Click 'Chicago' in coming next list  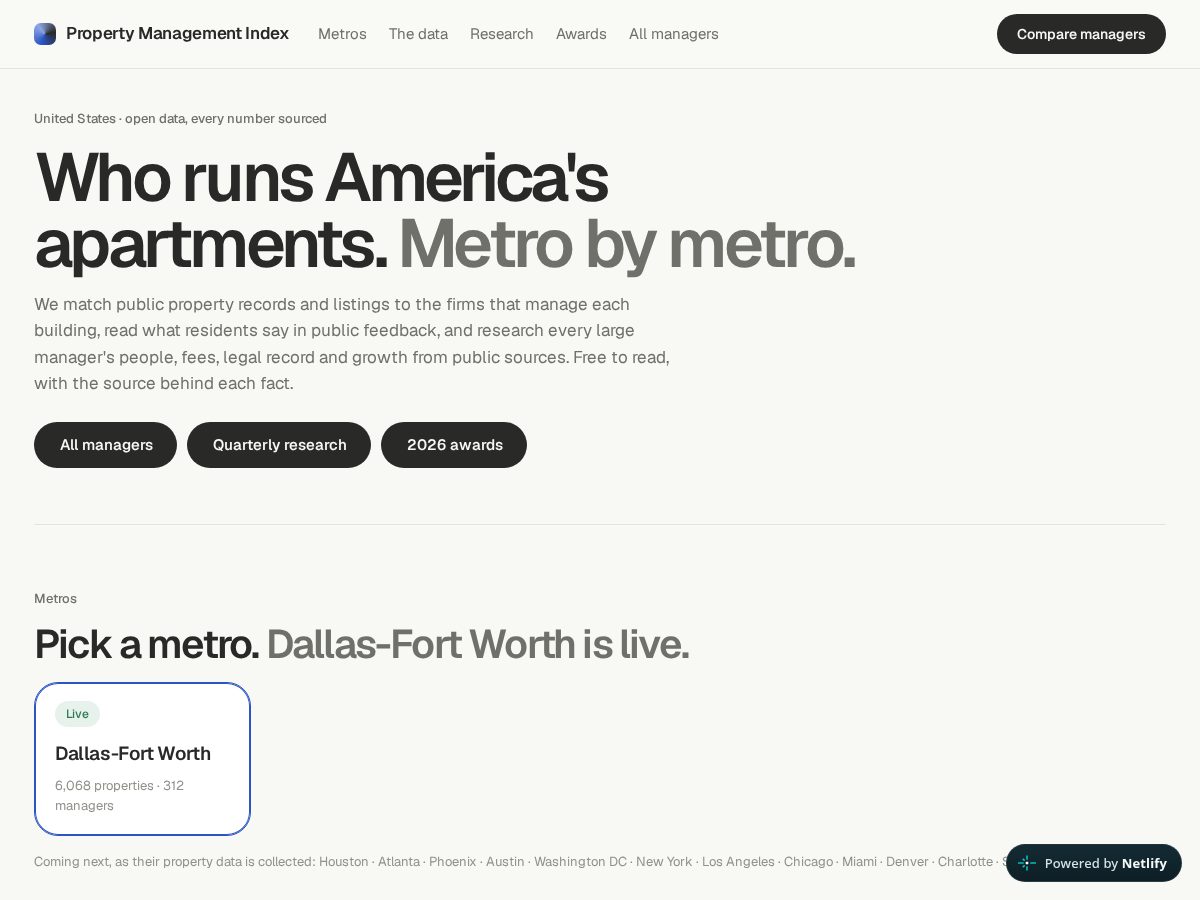808,862
